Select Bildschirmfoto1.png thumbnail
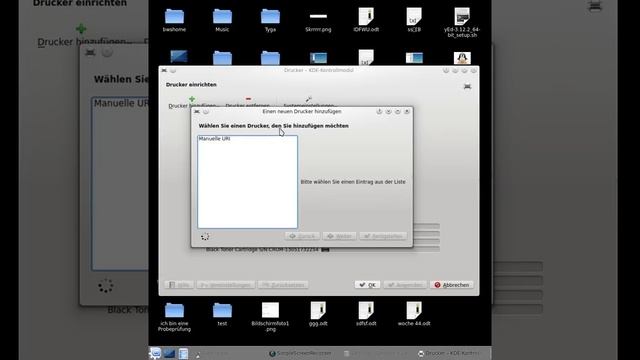Screen dimensions: 640x360 [x=270, y=316]
